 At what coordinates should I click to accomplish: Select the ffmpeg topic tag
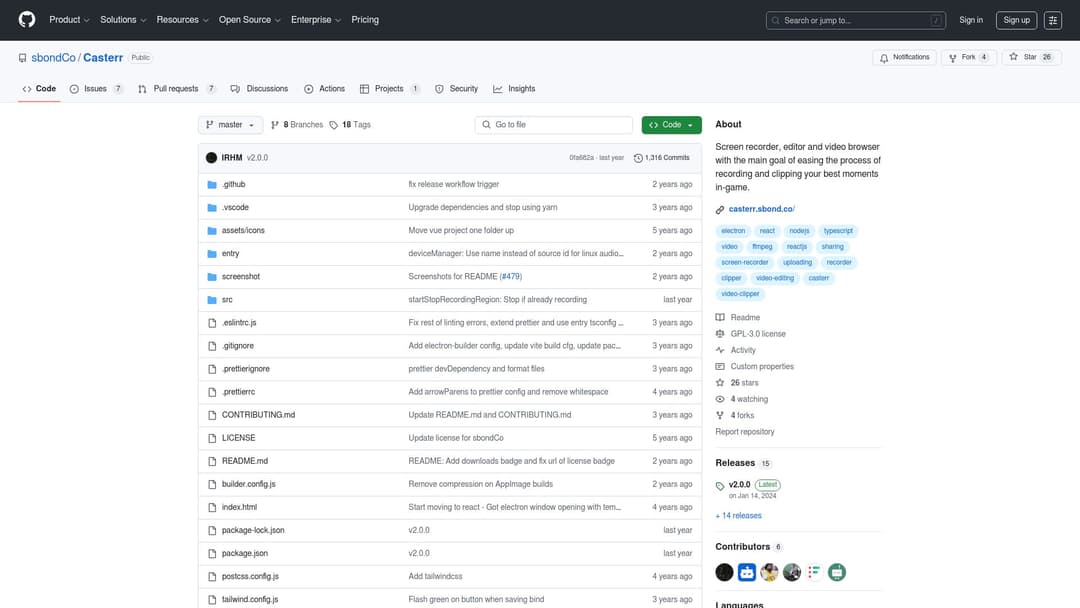[x=762, y=247]
